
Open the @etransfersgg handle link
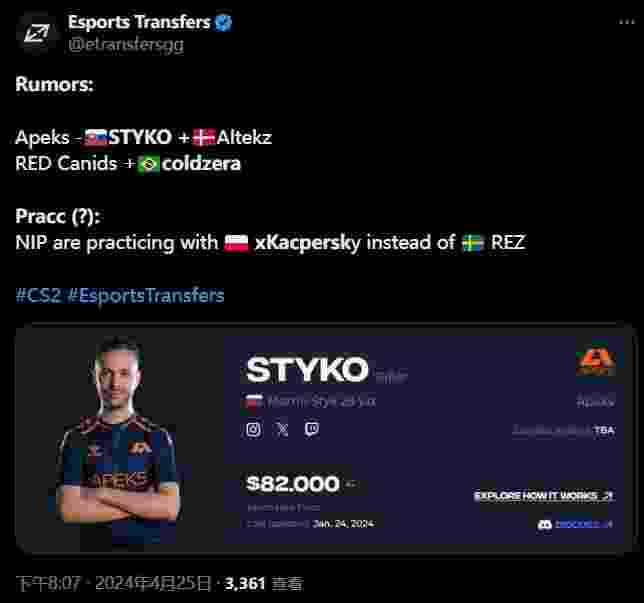click(126, 44)
